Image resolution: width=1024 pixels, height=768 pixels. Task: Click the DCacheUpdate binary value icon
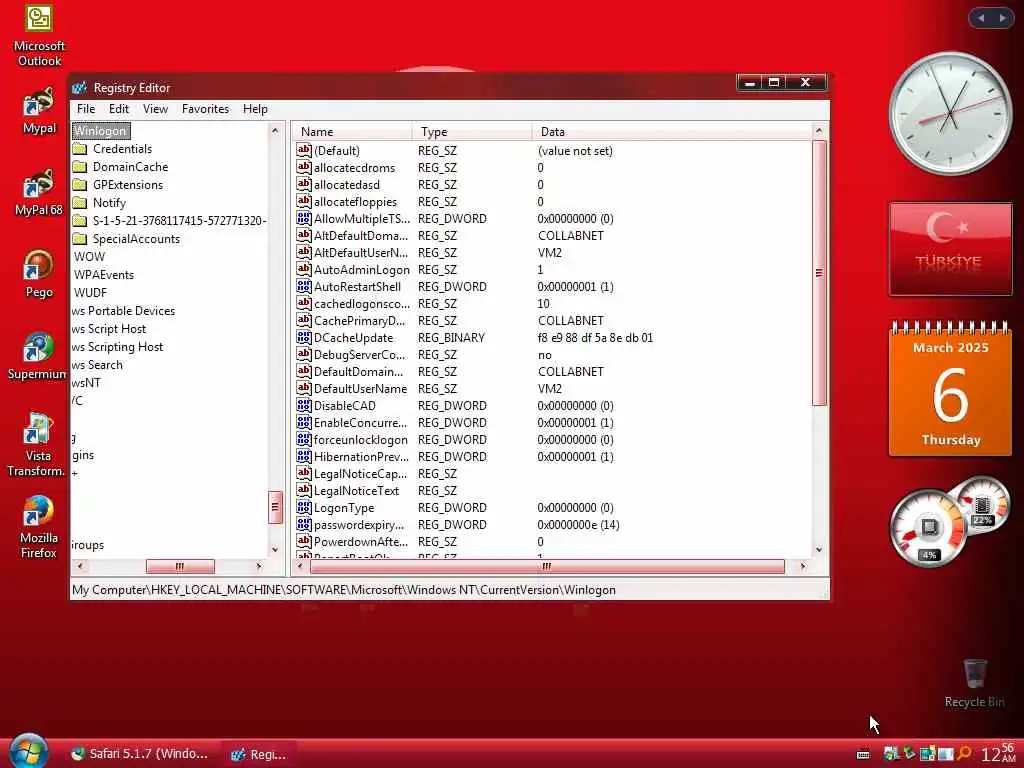(x=304, y=337)
